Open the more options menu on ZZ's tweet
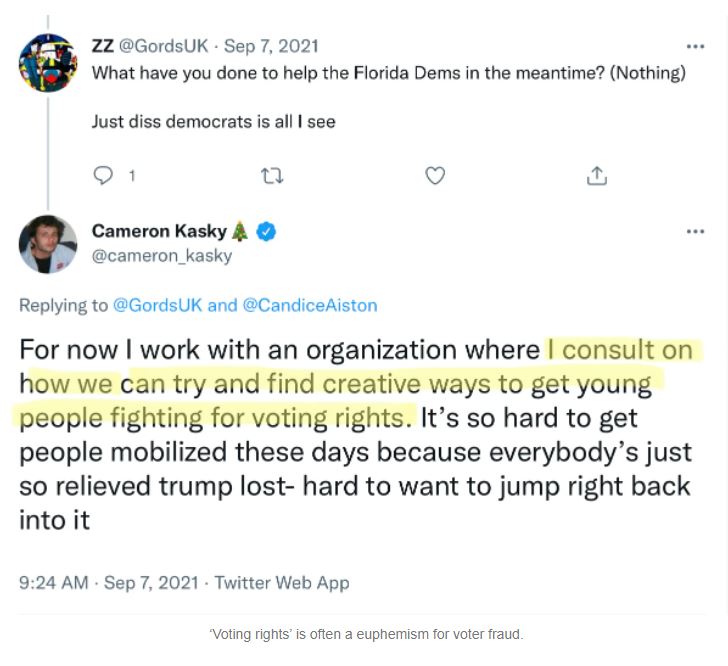The height and width of the screenshot is (666, 728). coord(695,46)
